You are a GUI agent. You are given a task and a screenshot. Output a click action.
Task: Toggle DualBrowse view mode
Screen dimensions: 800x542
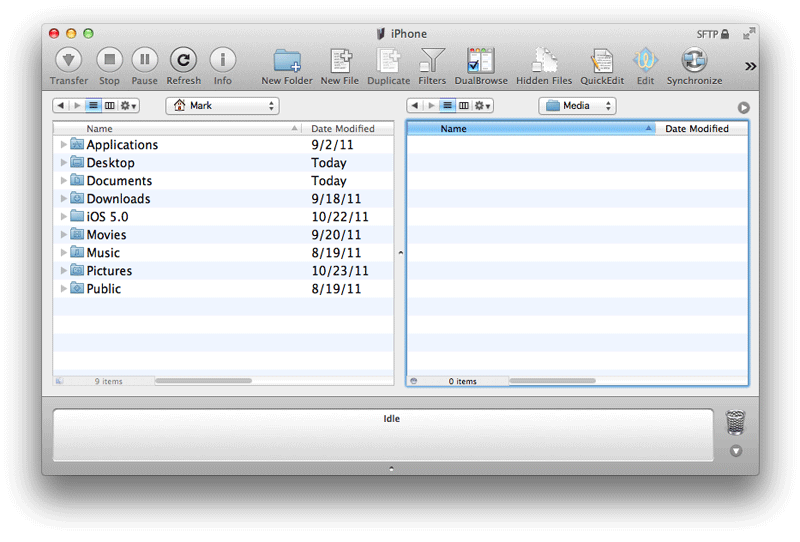tap(481, 61)
